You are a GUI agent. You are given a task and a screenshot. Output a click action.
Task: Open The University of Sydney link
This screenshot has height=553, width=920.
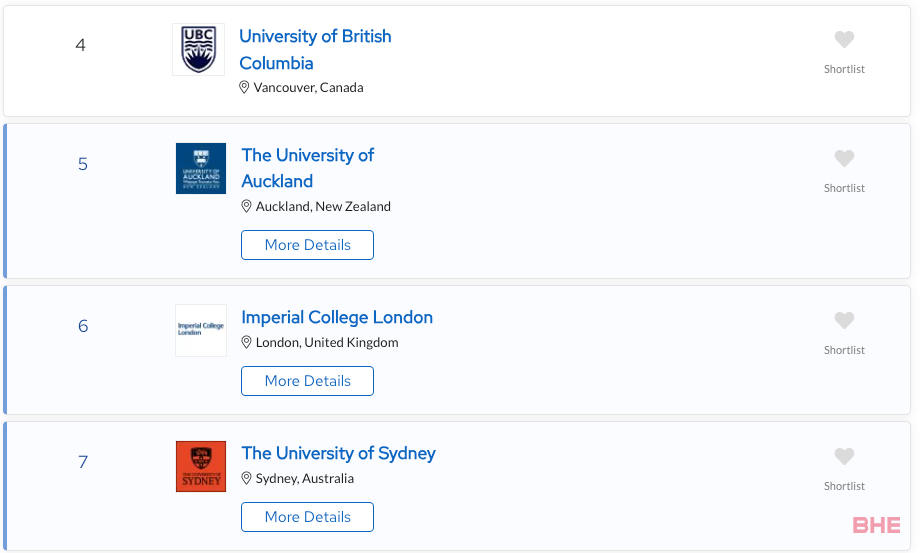[x=339, y=453]
